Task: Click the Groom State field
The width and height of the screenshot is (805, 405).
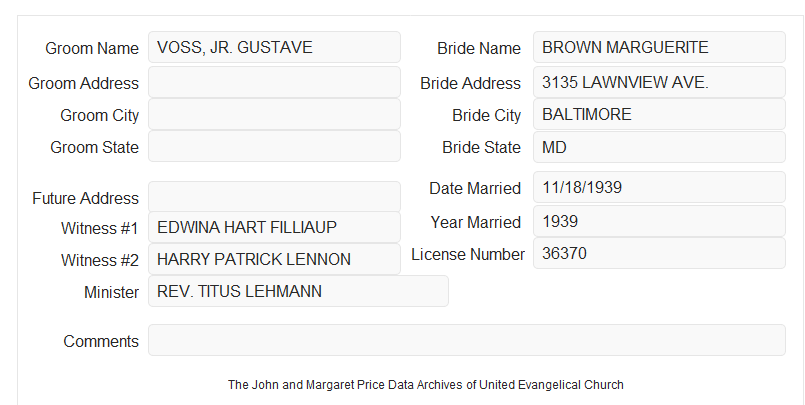Action: pos(274,146)
